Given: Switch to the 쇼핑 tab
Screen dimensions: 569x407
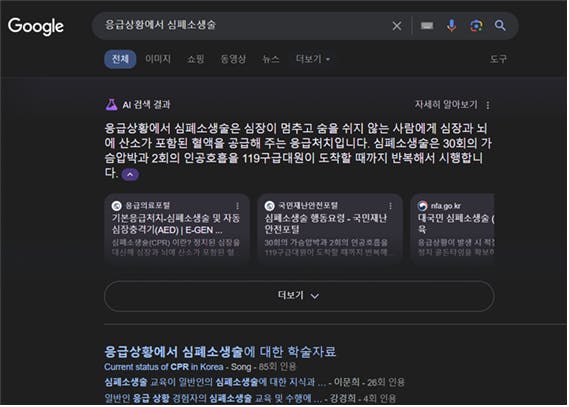Looking at the screenshot, I should coord(196,59).
